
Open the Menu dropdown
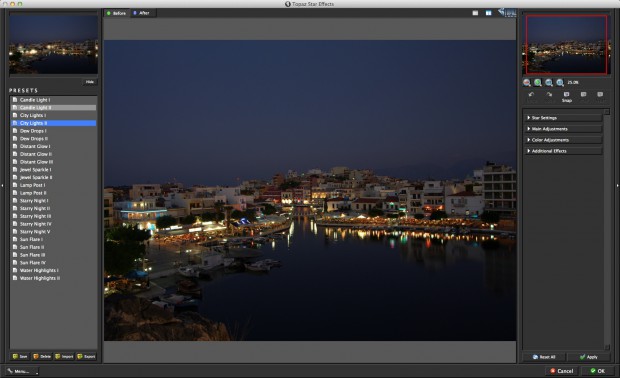(22, 371)
